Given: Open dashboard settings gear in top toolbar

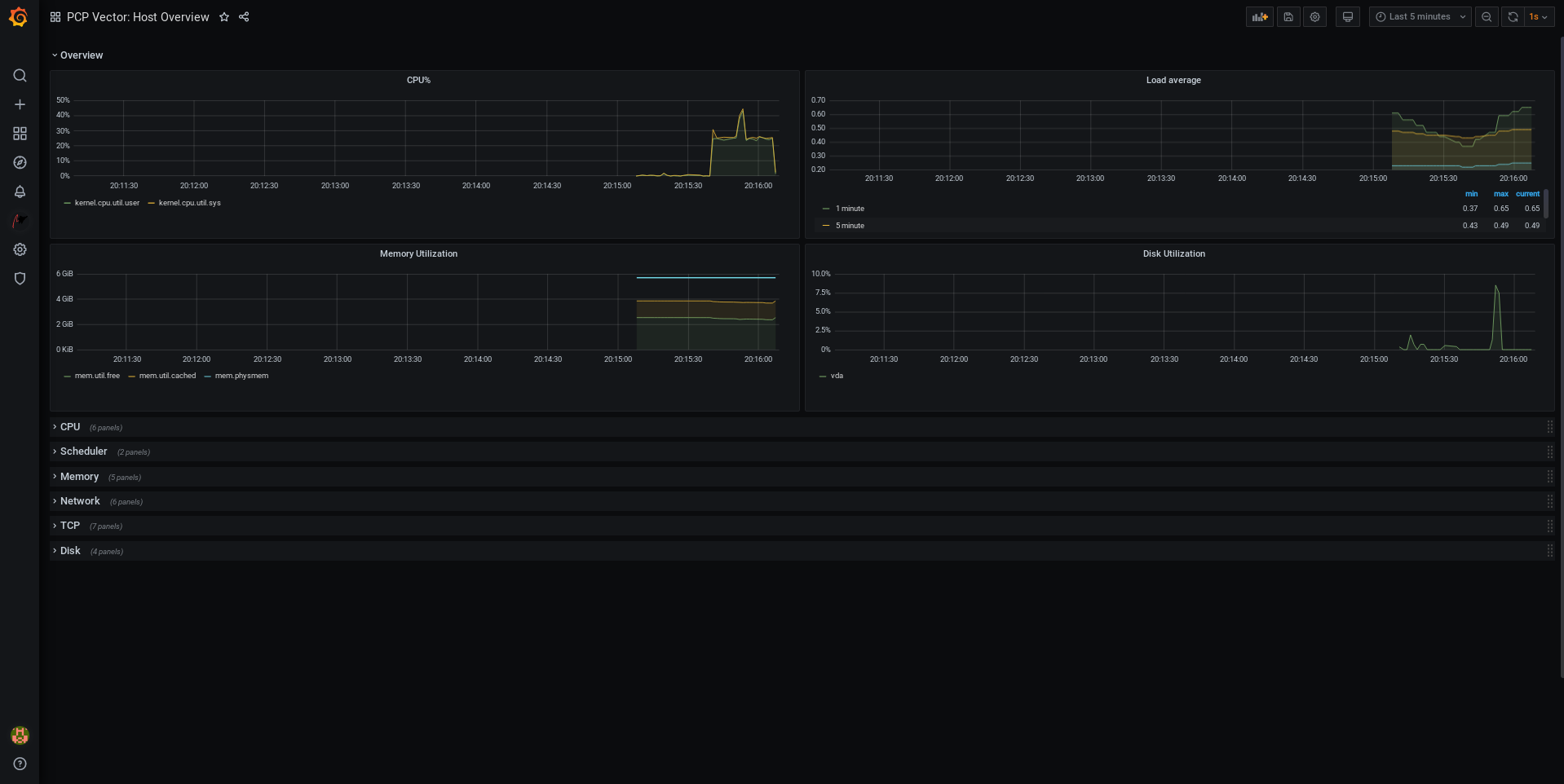Looking at the screenshot, I should tap(1315, 17).
